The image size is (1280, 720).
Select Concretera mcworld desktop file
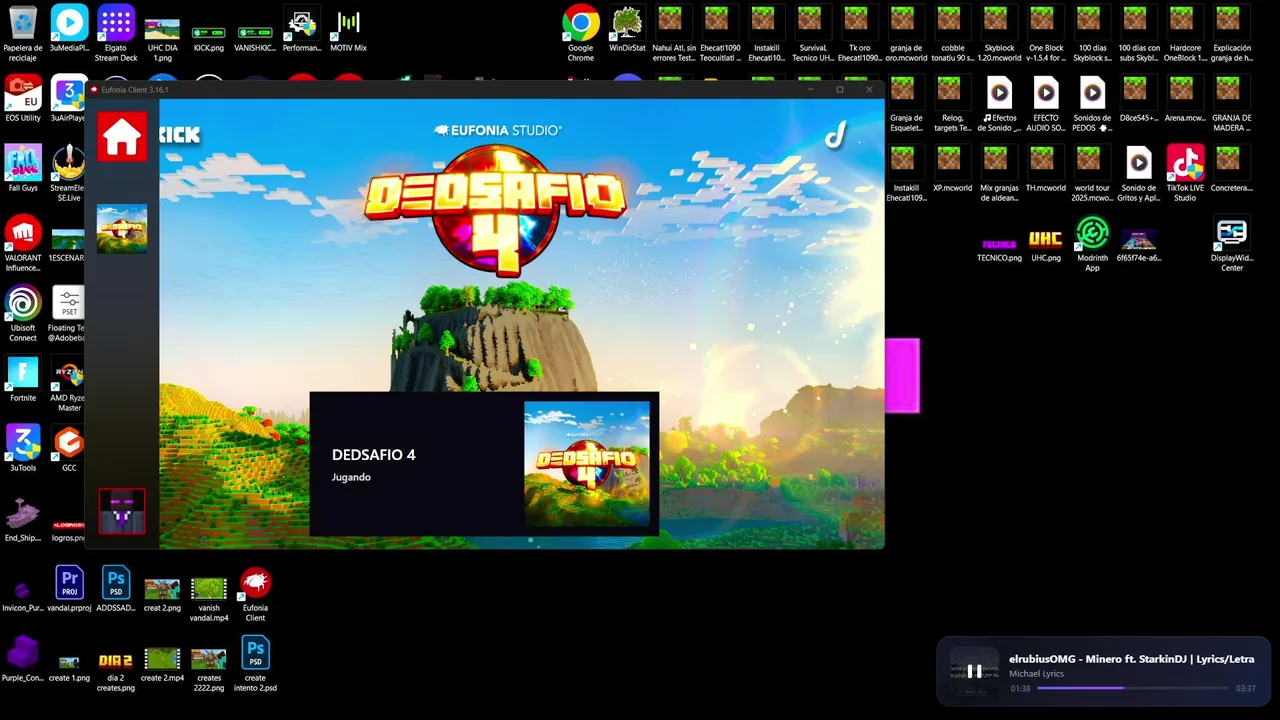coord(1232,169)
